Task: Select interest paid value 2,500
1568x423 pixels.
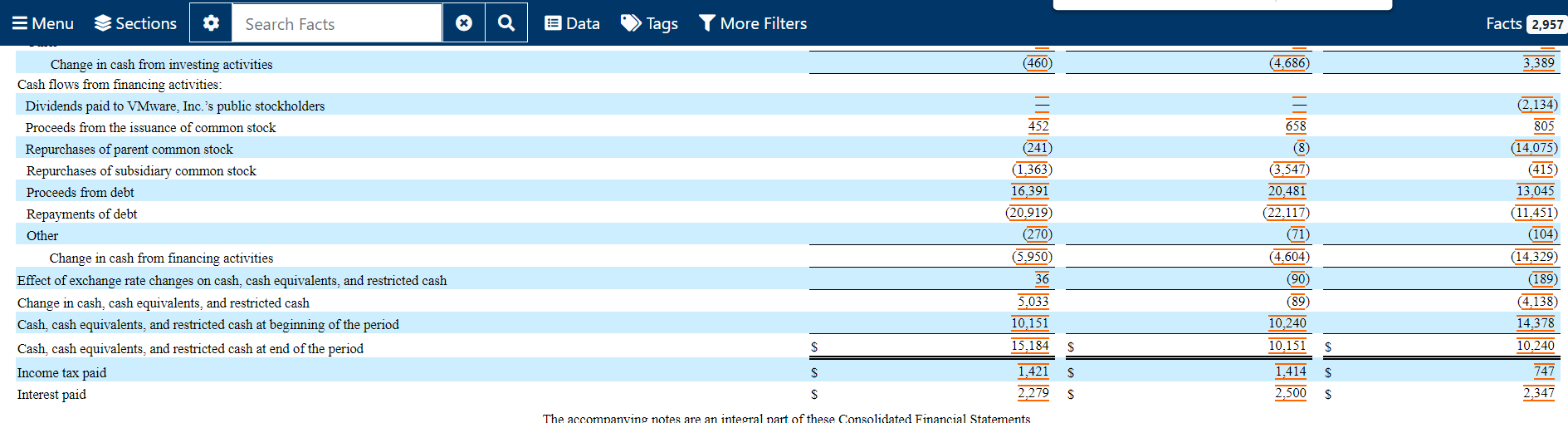Action: [1290, 392]
